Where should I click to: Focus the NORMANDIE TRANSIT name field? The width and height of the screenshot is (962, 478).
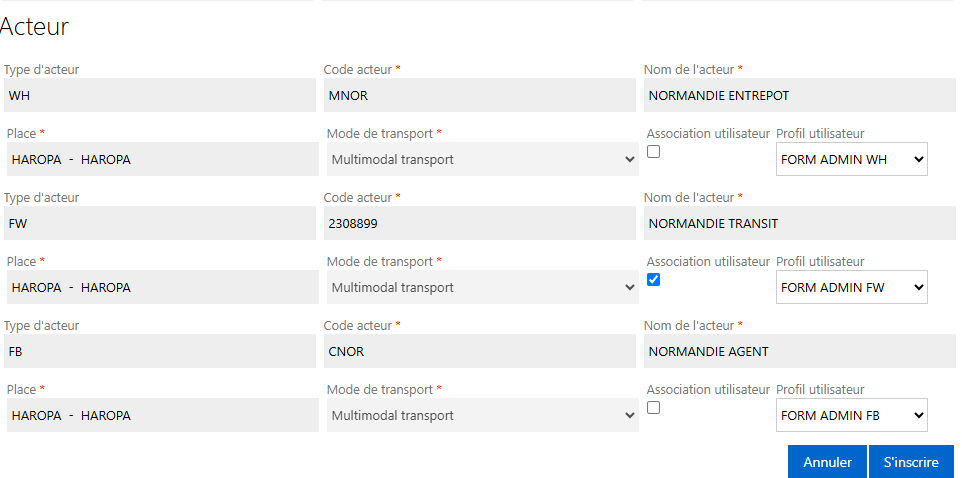point(799,223)
